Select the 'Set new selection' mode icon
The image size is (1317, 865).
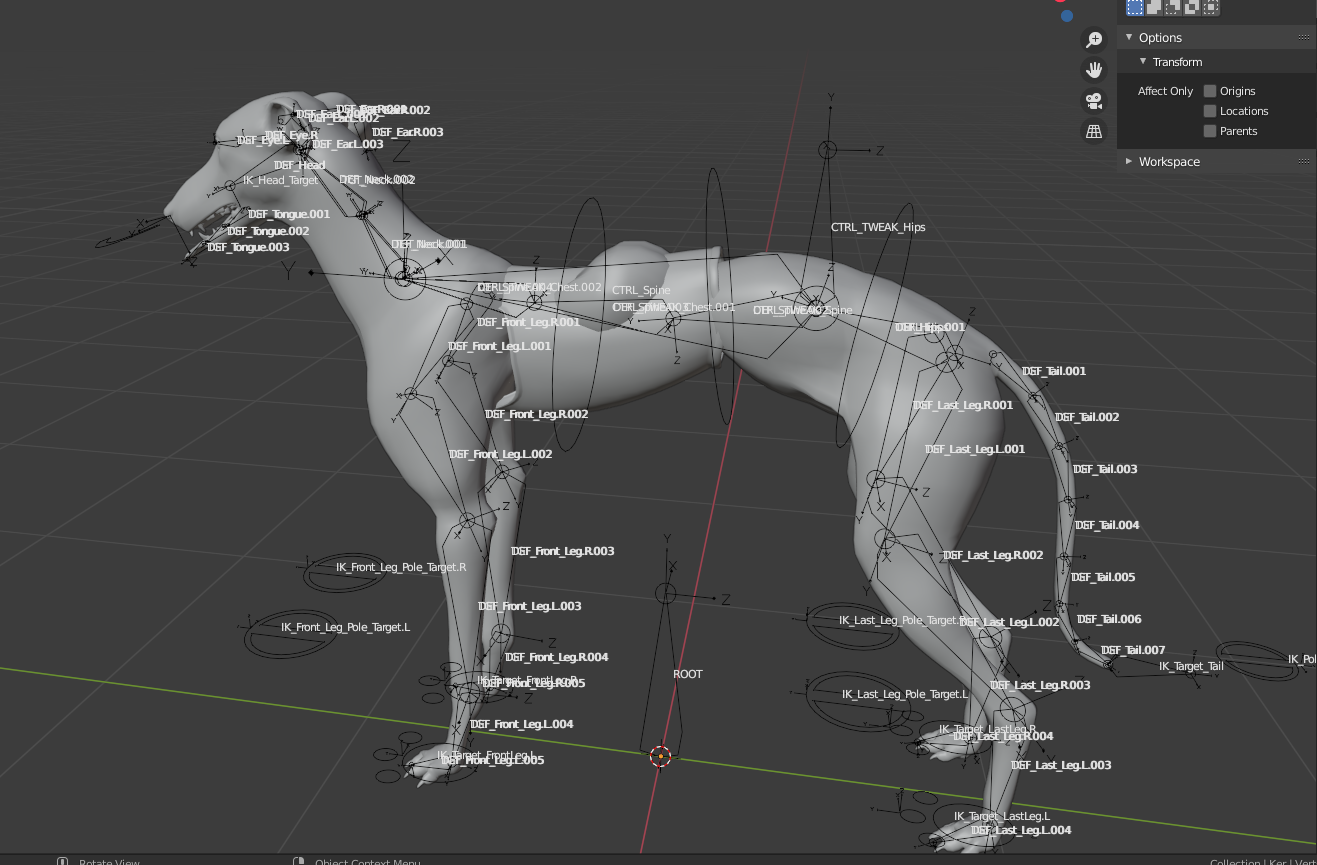coord(1135,7)
